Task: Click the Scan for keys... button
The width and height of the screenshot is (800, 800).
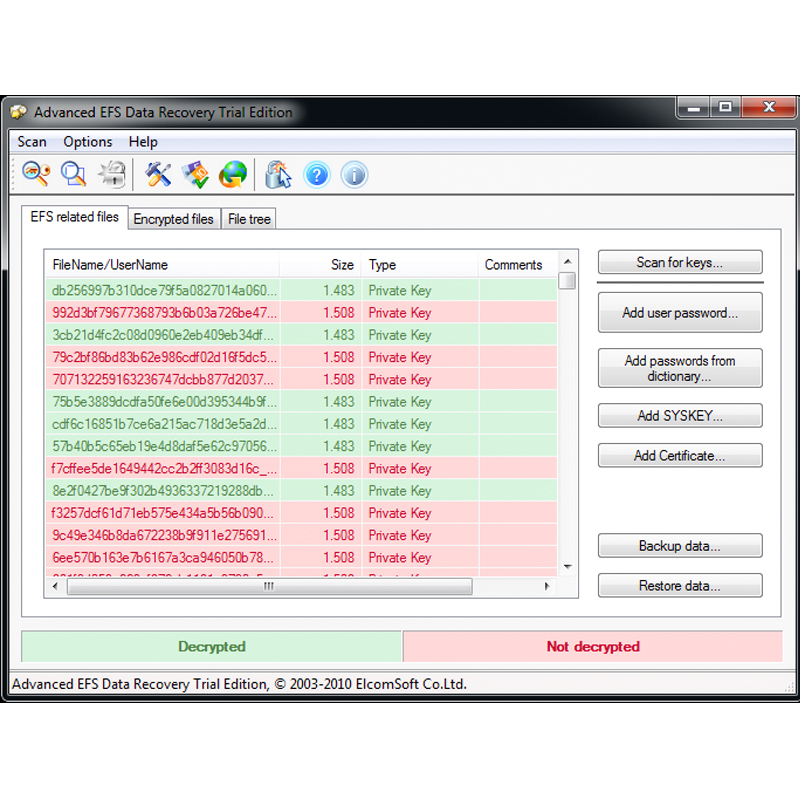Action: click(x=680, y=262)
